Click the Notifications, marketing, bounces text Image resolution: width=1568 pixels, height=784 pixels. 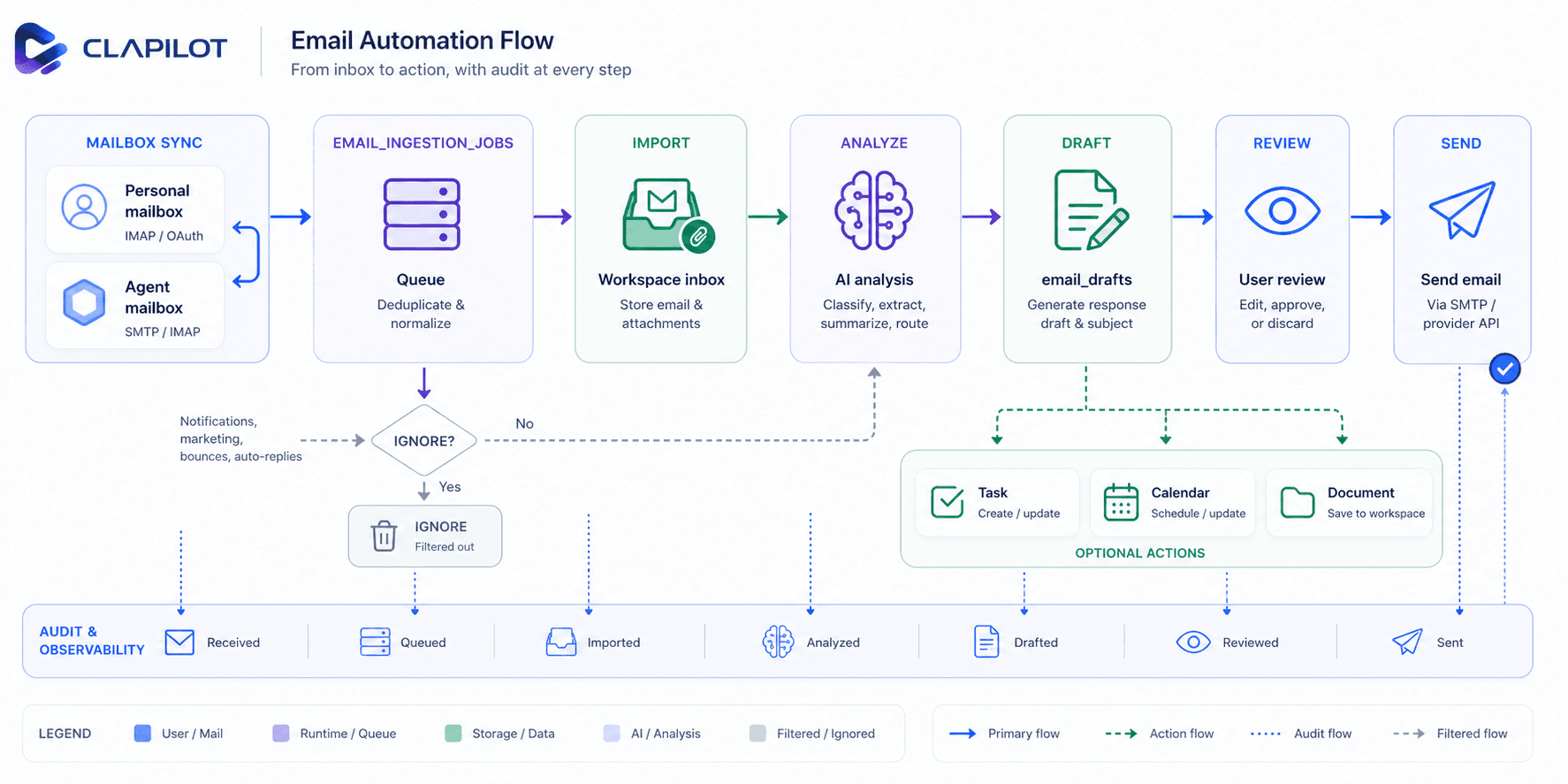click(x=240, y=438)
